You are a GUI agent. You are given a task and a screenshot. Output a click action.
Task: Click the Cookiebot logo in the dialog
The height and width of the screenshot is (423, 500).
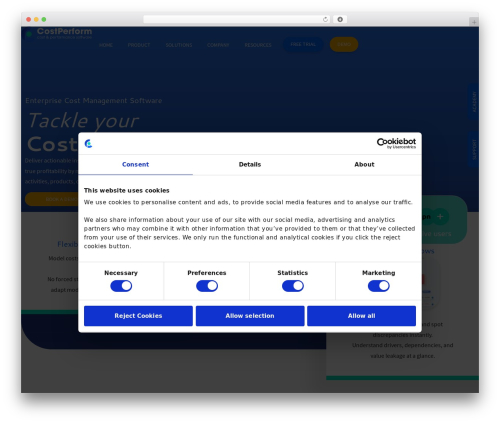pyautogui.click(x=396, y=143)
